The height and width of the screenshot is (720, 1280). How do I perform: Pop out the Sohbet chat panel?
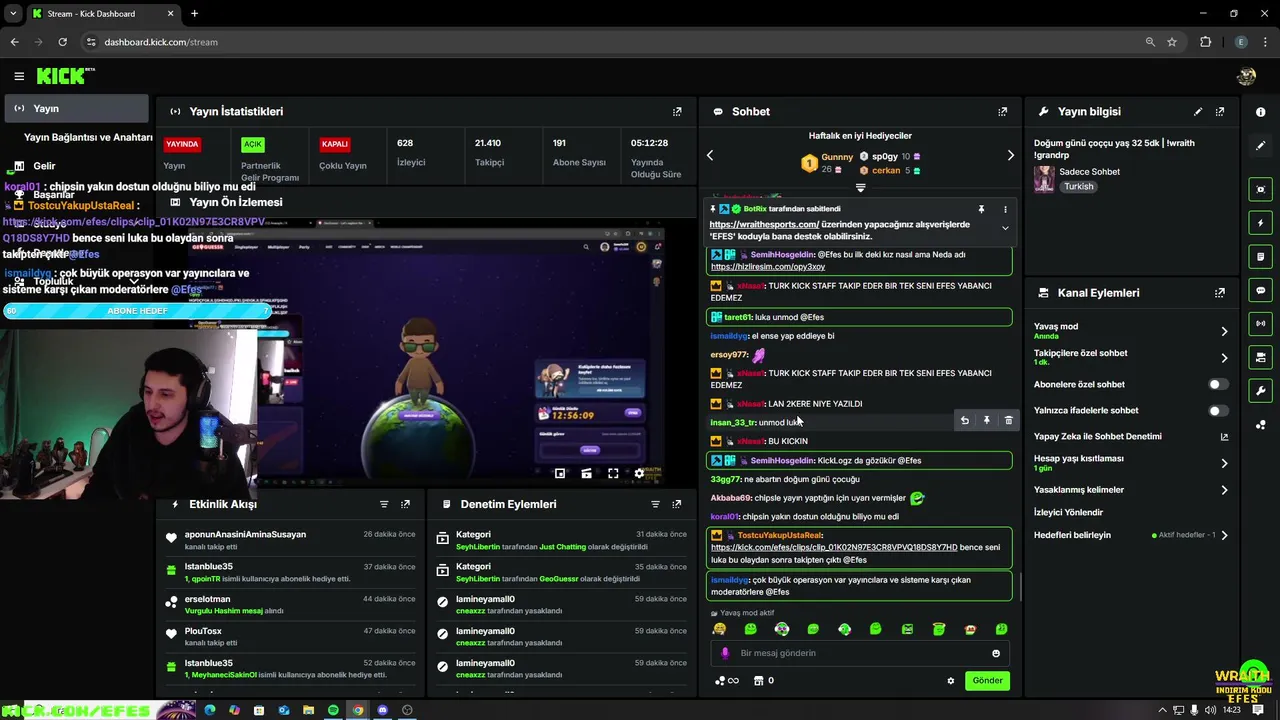[x=1002, y=112]
